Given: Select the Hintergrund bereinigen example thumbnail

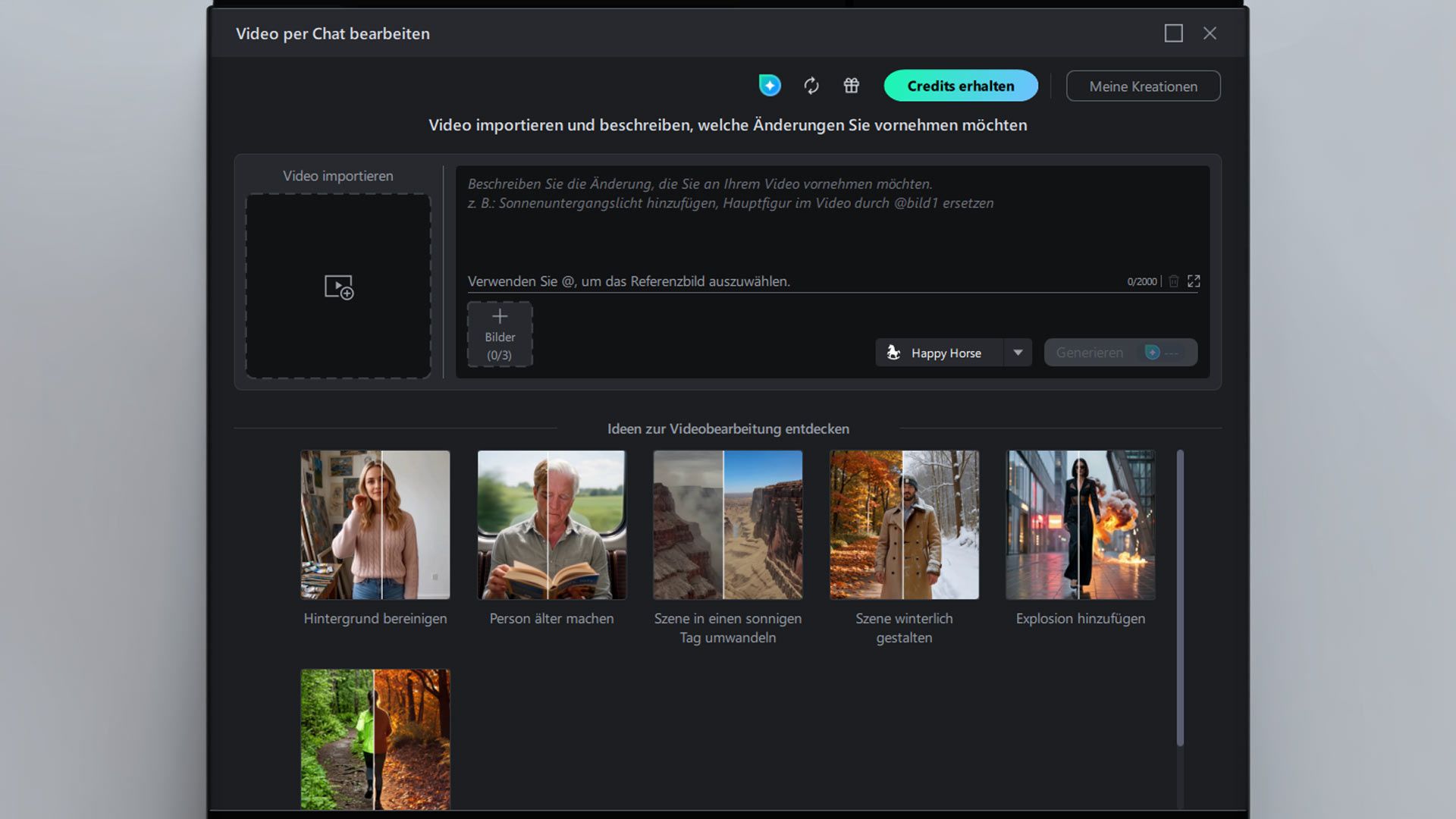Looking at the screenshot, I should point(375,525).
